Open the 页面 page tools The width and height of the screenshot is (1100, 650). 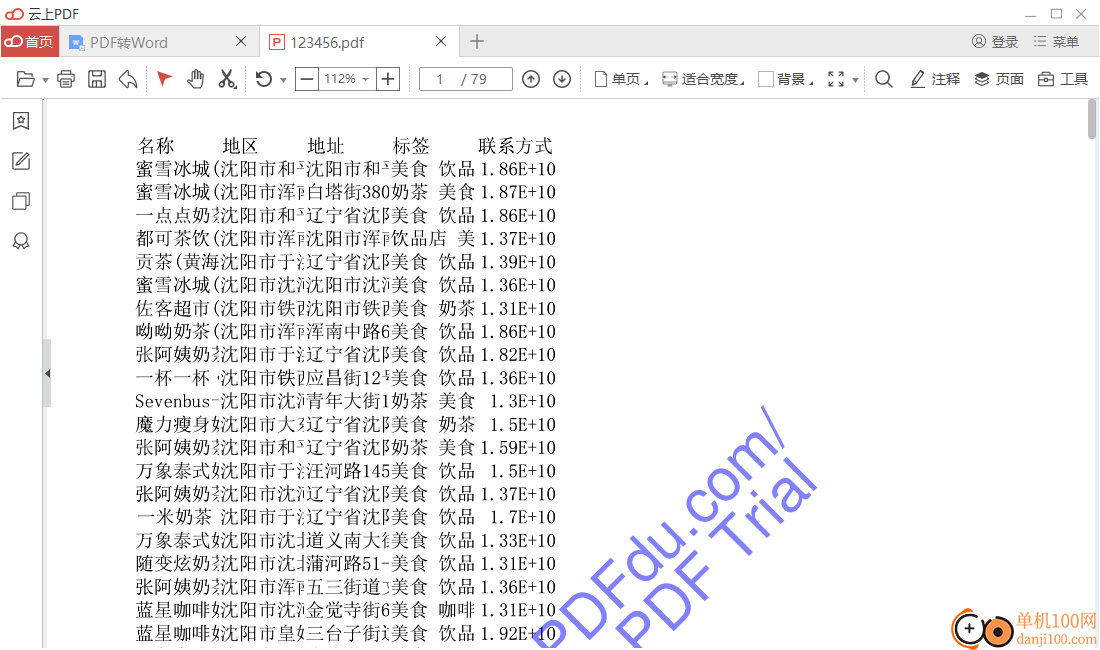point(1000,79)
